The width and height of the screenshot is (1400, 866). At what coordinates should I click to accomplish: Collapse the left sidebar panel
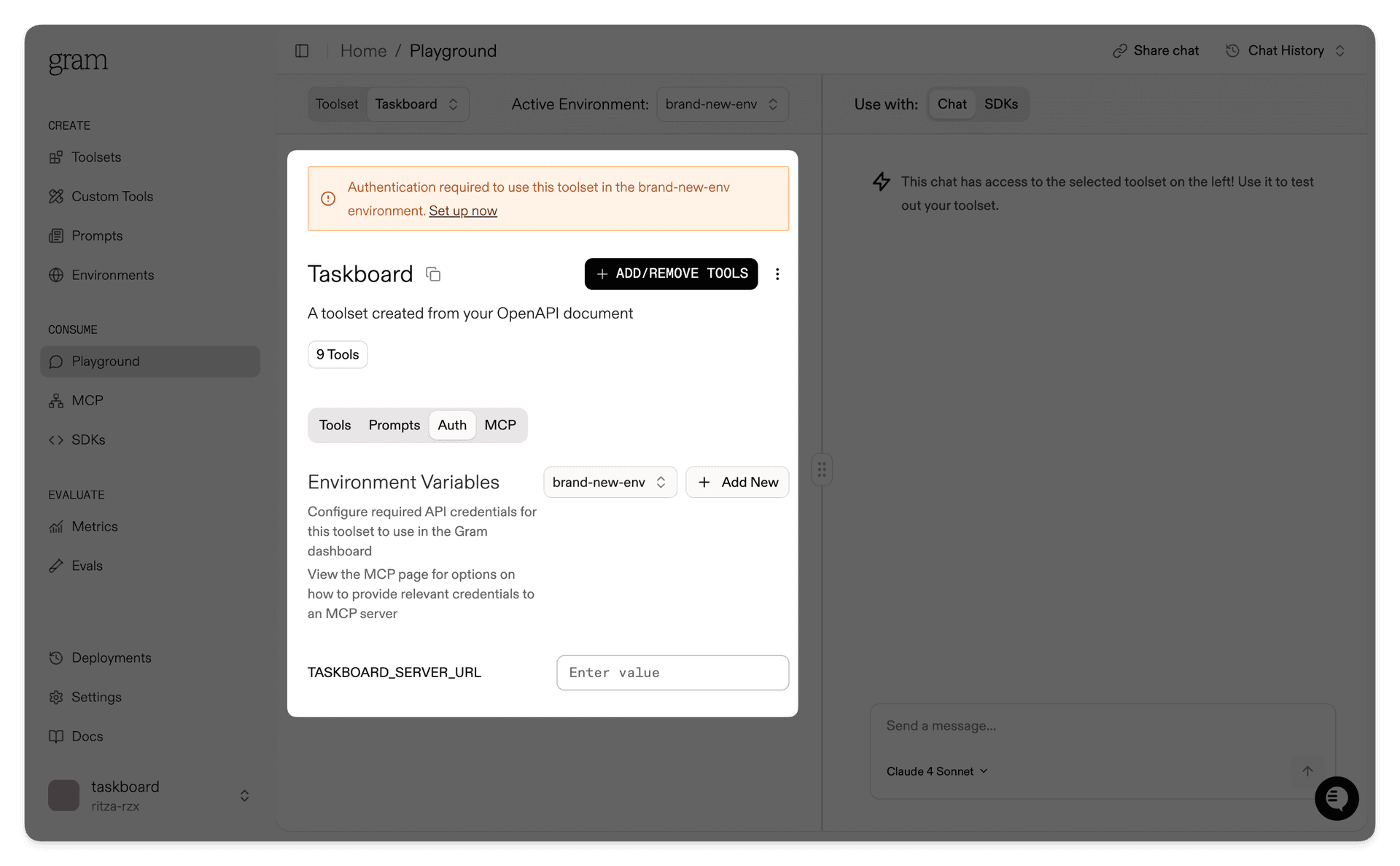point(302,50)
